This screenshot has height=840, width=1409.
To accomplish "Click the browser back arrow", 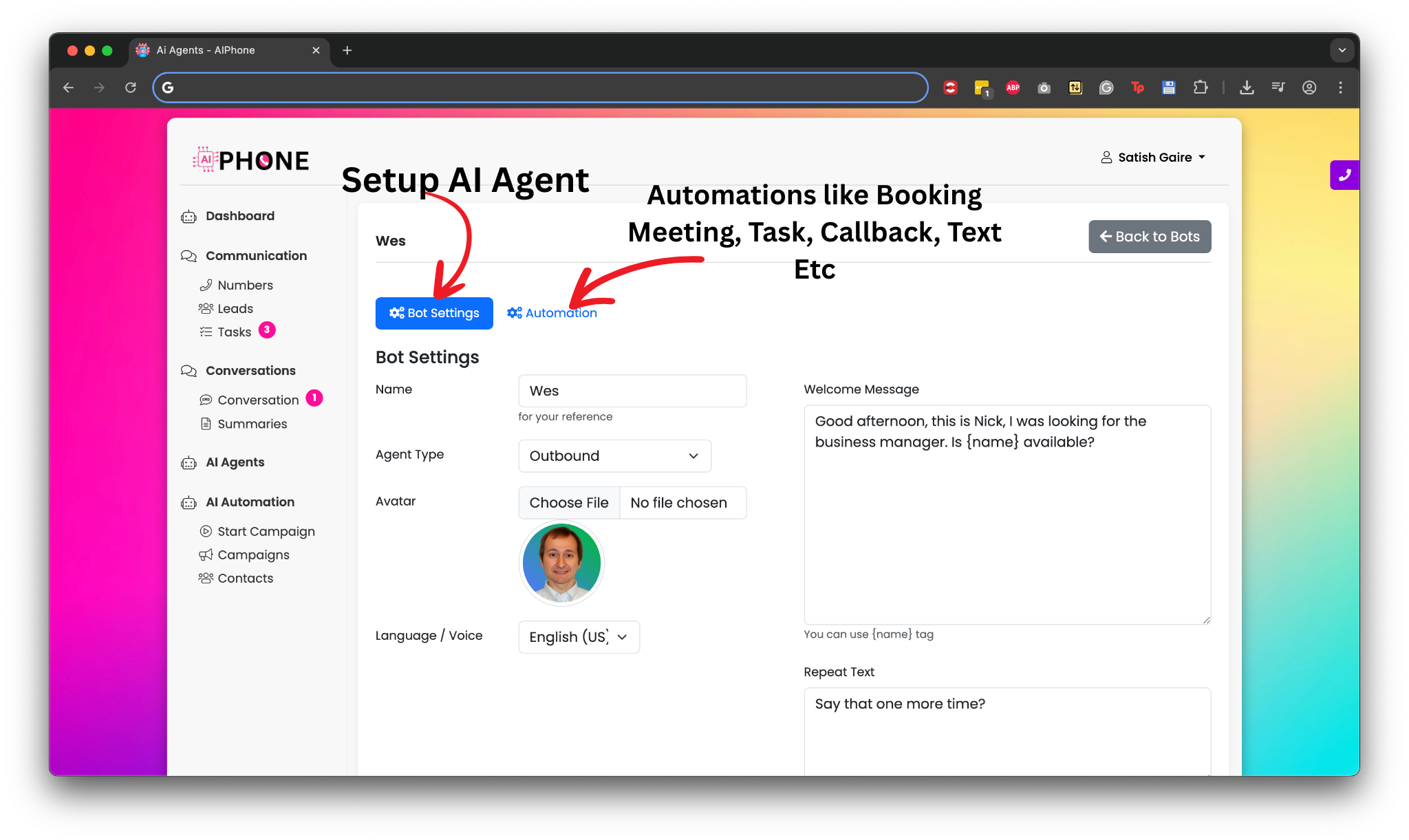I will click(68, 87).
